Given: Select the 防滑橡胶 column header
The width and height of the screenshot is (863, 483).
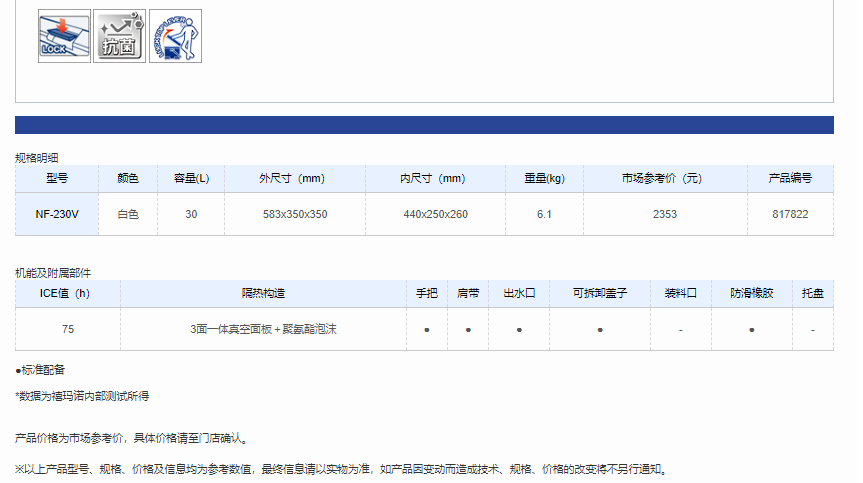Looking at the screenshot, I should [x=752, y=293].
